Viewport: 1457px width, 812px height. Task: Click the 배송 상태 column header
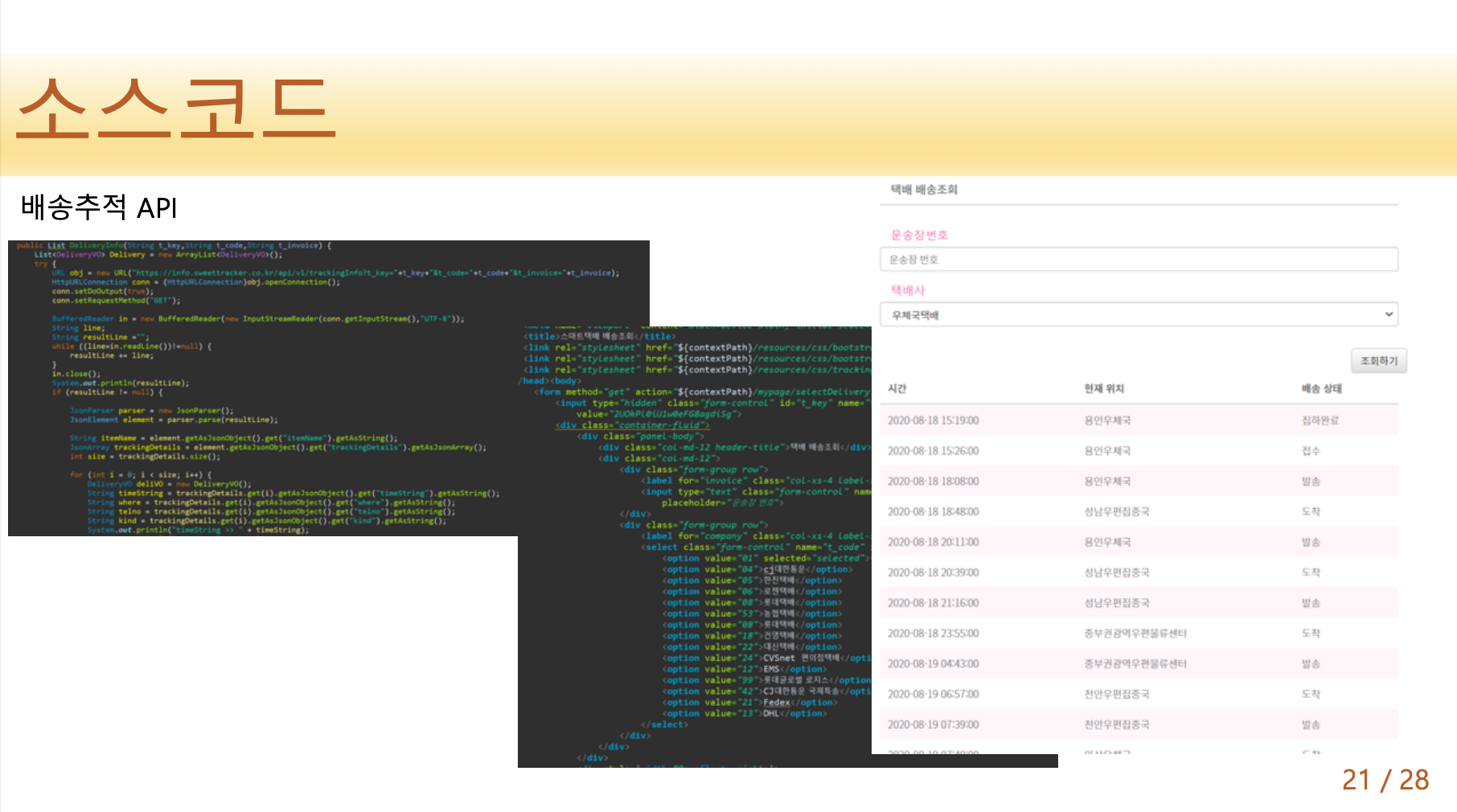tap(1321, 389)
